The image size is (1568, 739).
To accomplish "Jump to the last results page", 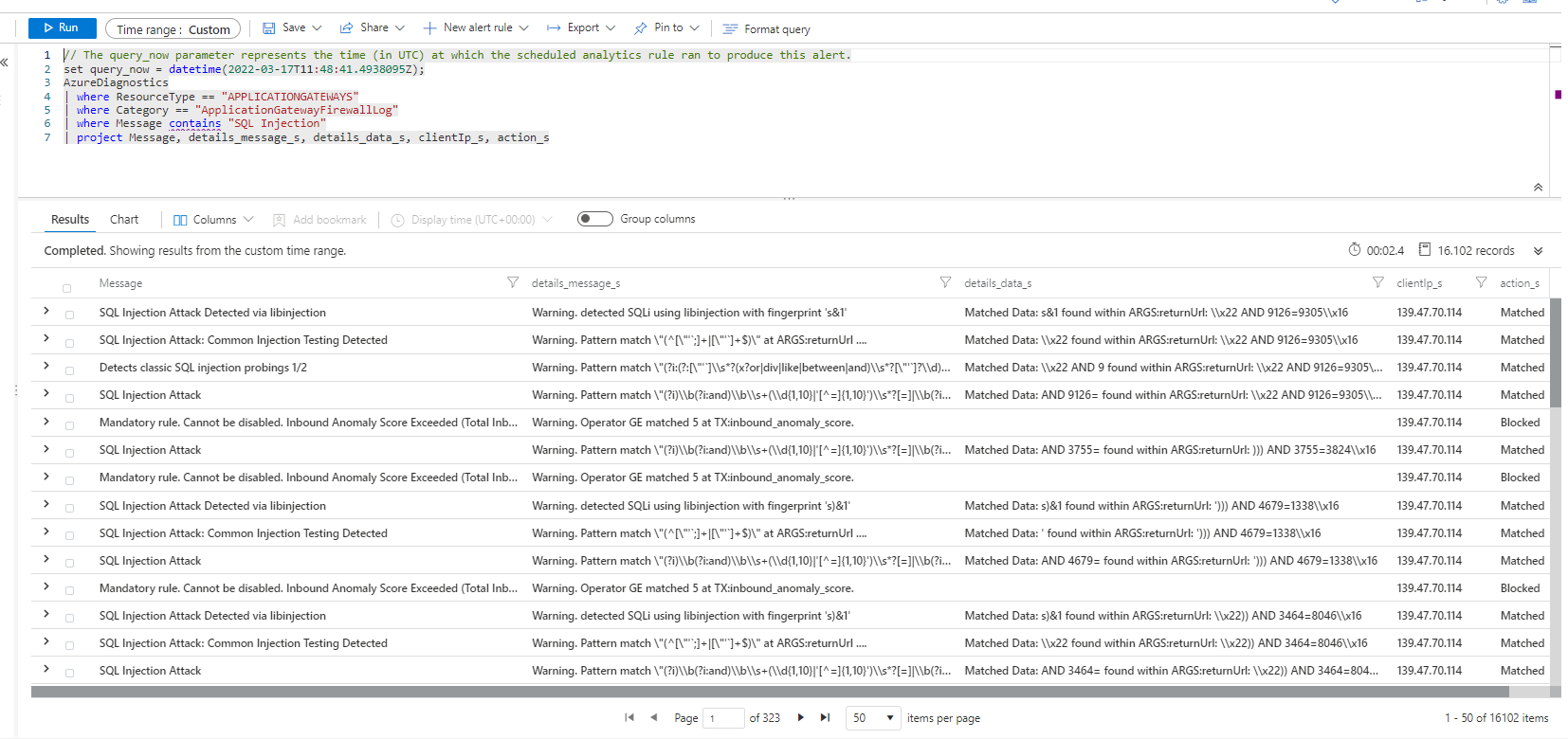I will (x=825, y=718).
